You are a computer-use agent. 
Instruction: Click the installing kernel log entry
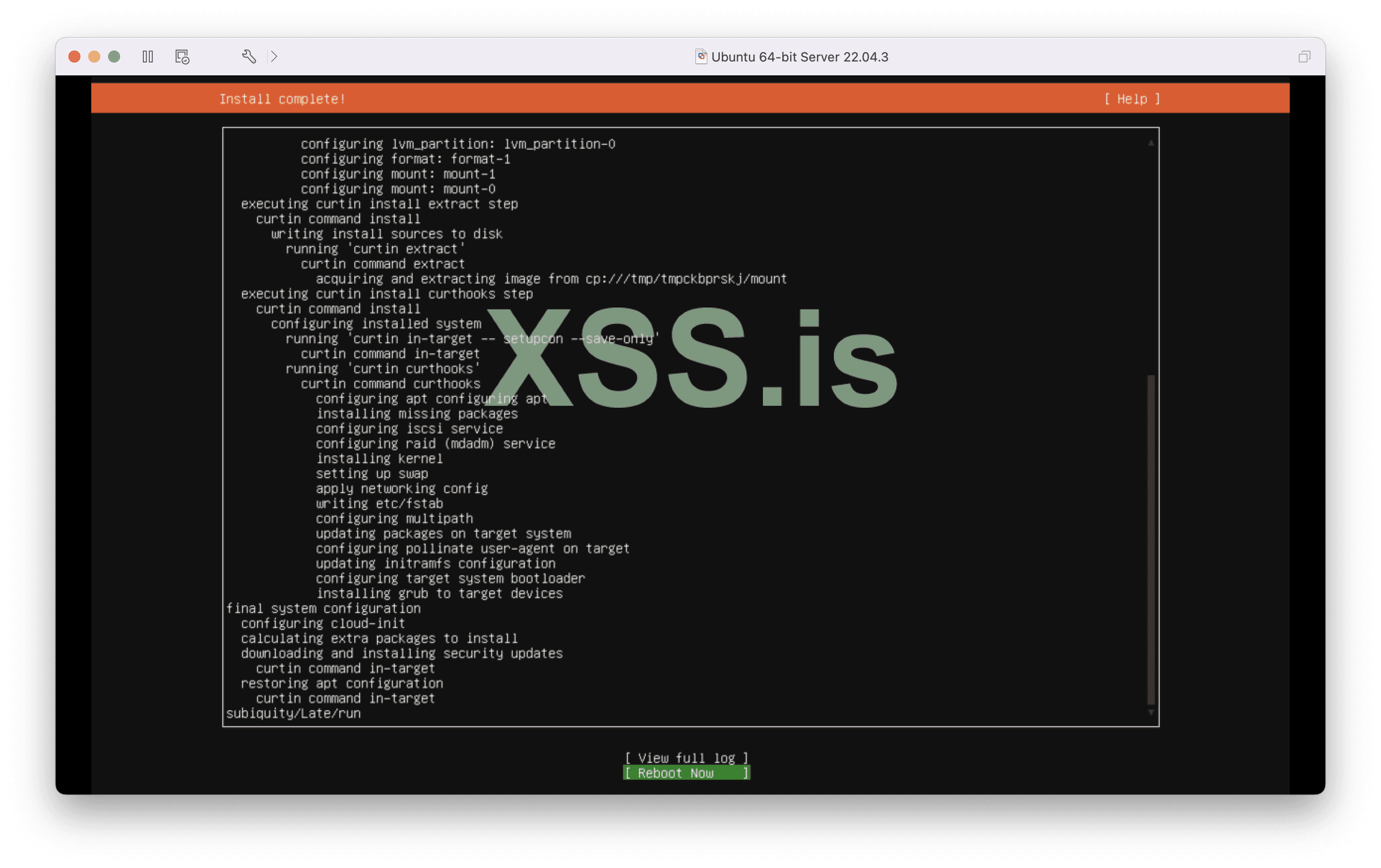[x=379, y=459]
